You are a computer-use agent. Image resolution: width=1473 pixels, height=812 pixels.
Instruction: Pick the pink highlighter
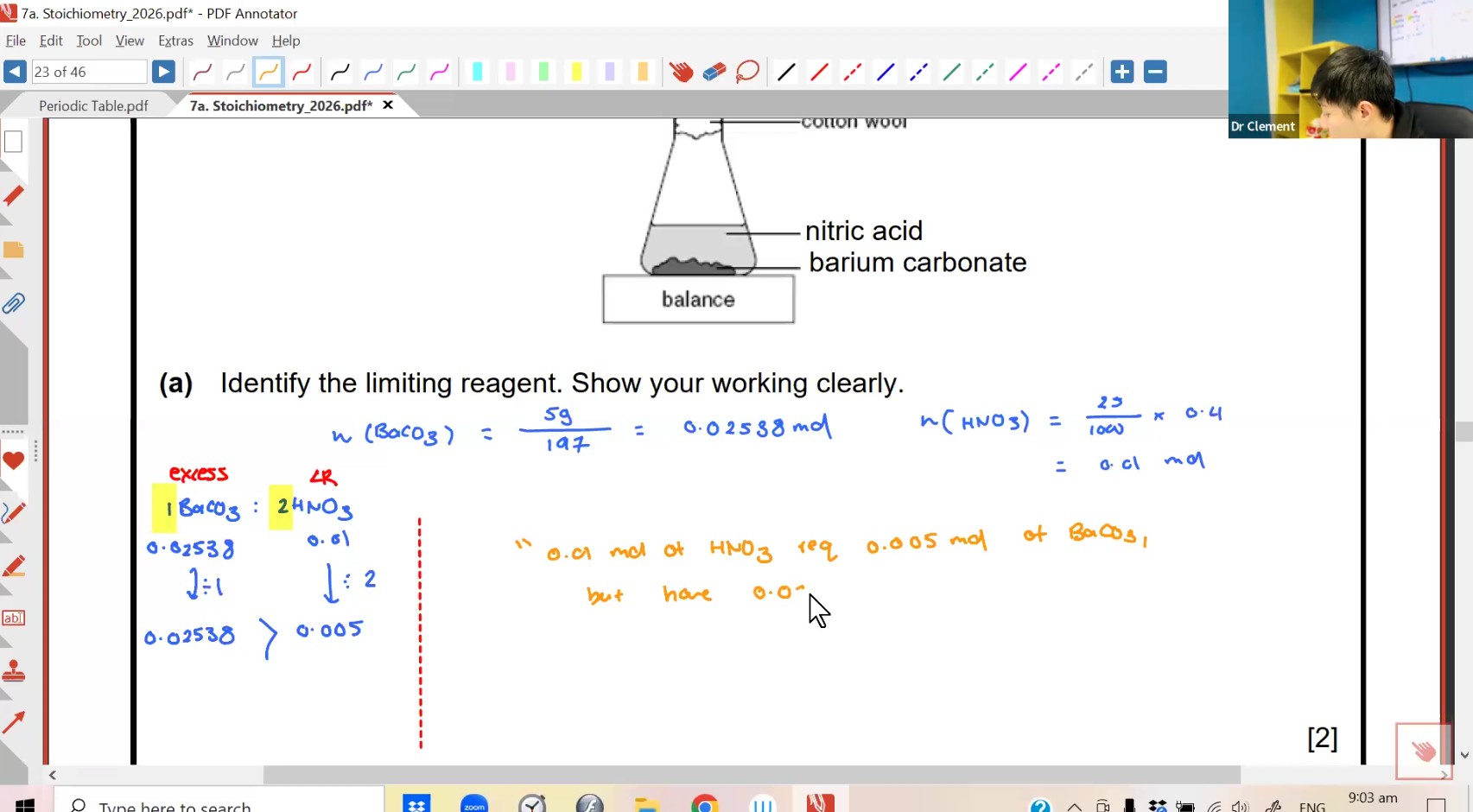coord(510,72)
